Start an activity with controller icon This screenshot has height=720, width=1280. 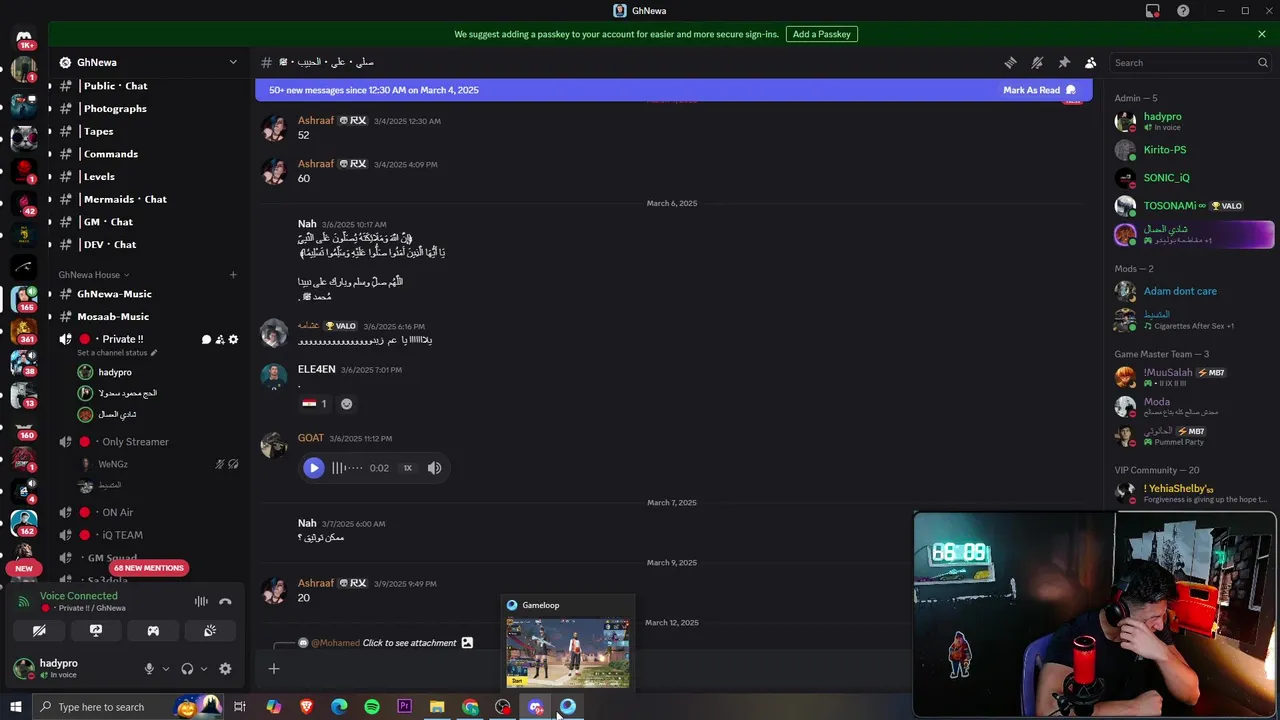point(153,631)
